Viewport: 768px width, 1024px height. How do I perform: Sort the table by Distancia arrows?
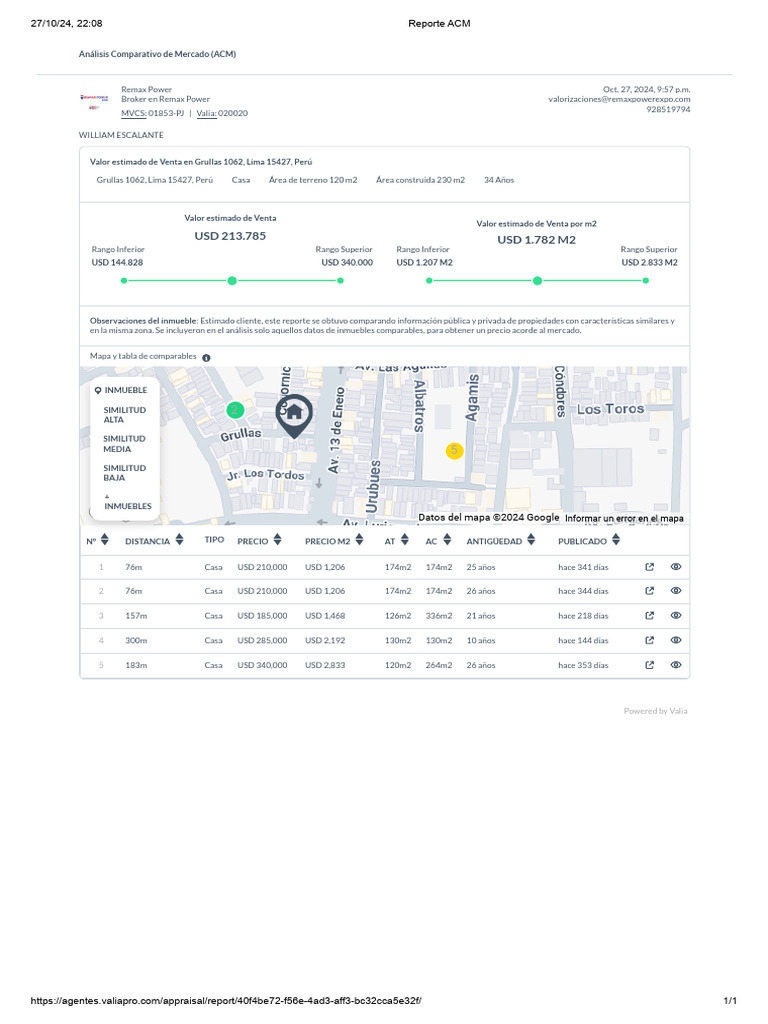click(179, 540)
